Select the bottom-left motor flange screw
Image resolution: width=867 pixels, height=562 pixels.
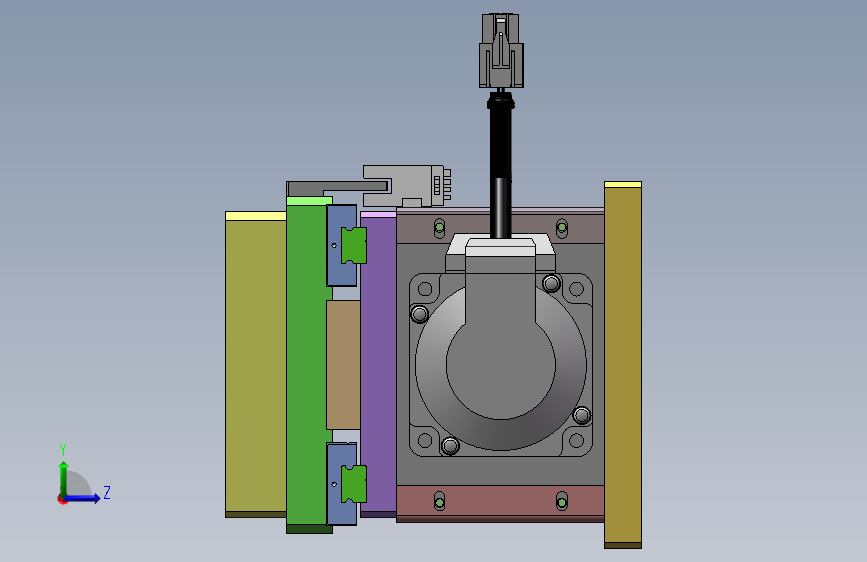click(x=450, y=445)
